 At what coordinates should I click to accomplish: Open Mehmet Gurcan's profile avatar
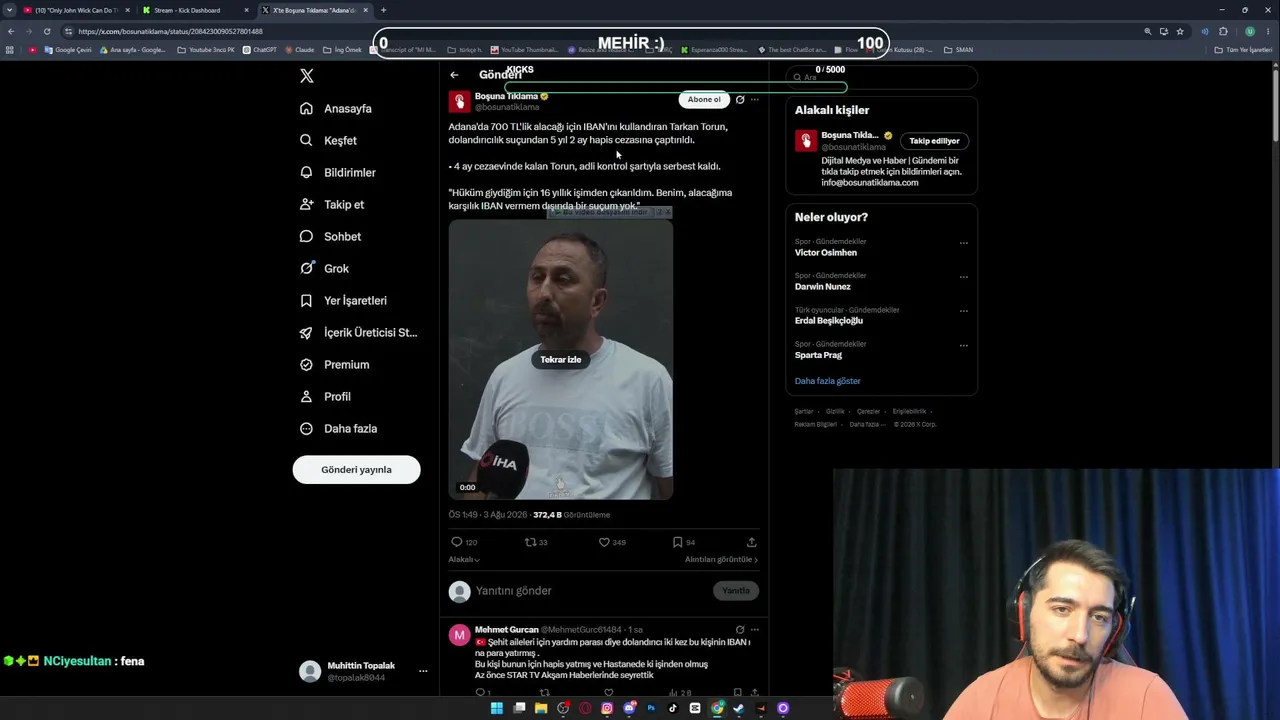459,635
